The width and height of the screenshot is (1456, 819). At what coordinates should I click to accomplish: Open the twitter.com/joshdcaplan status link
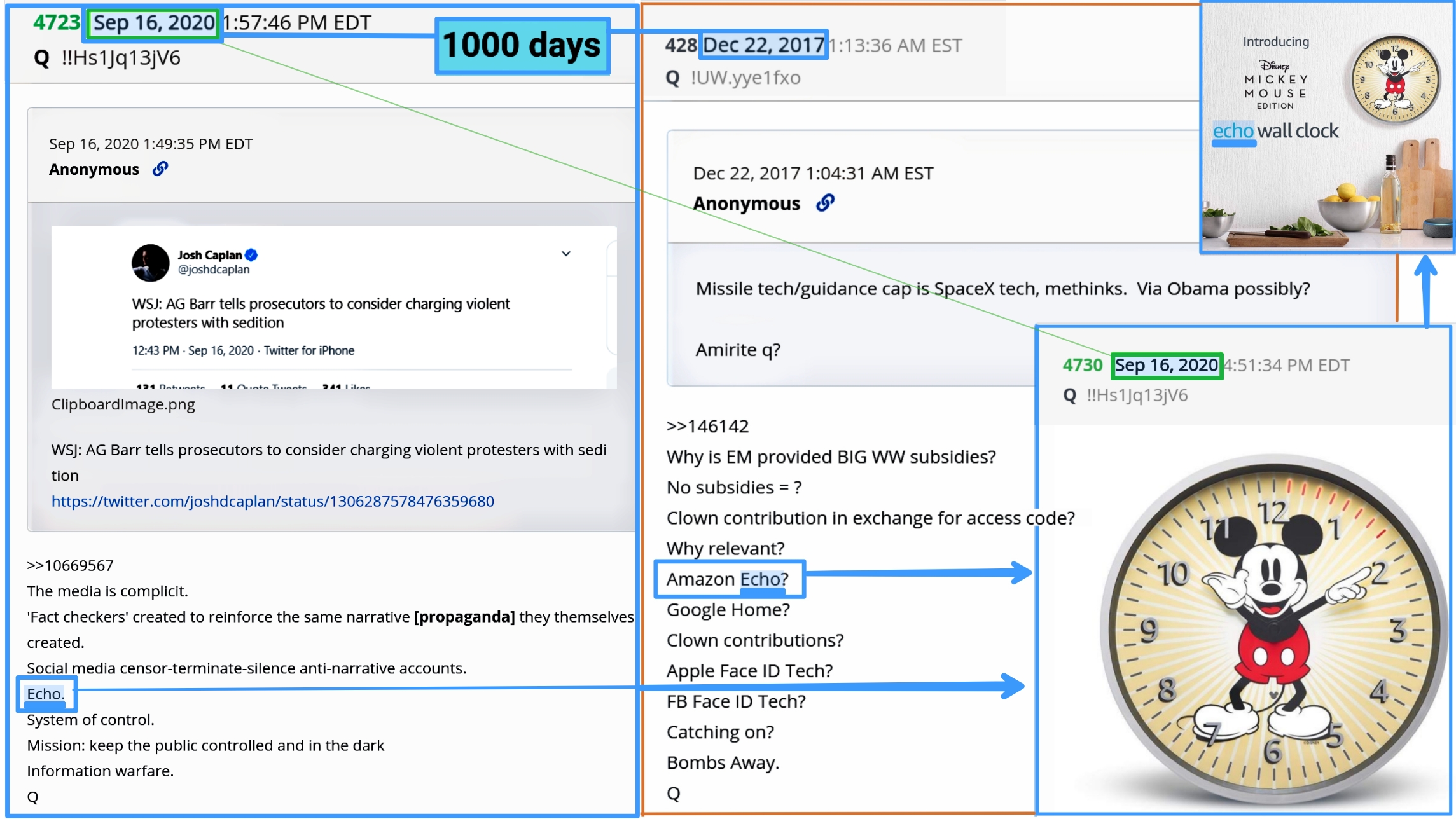coord(272,501)
